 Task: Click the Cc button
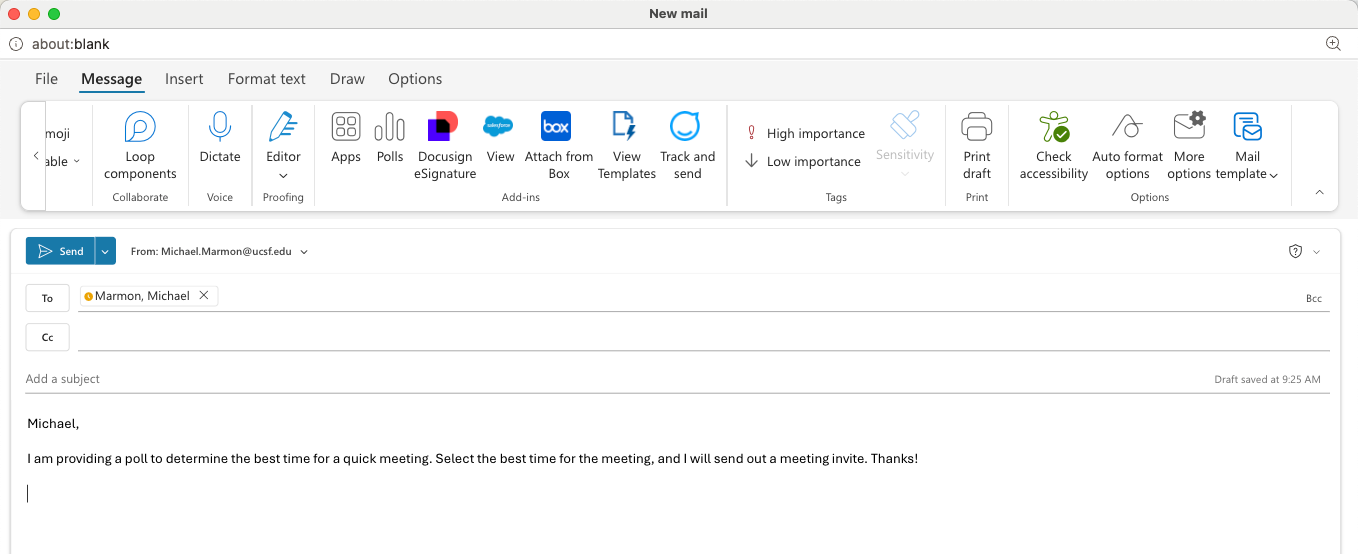[47, 338]
